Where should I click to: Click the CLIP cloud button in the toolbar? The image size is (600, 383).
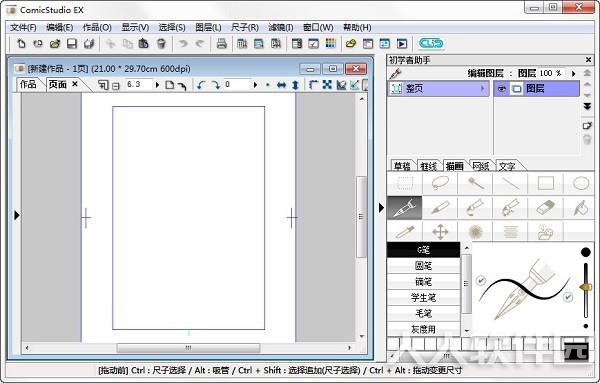pyautogui.click(x=431, y=44)
